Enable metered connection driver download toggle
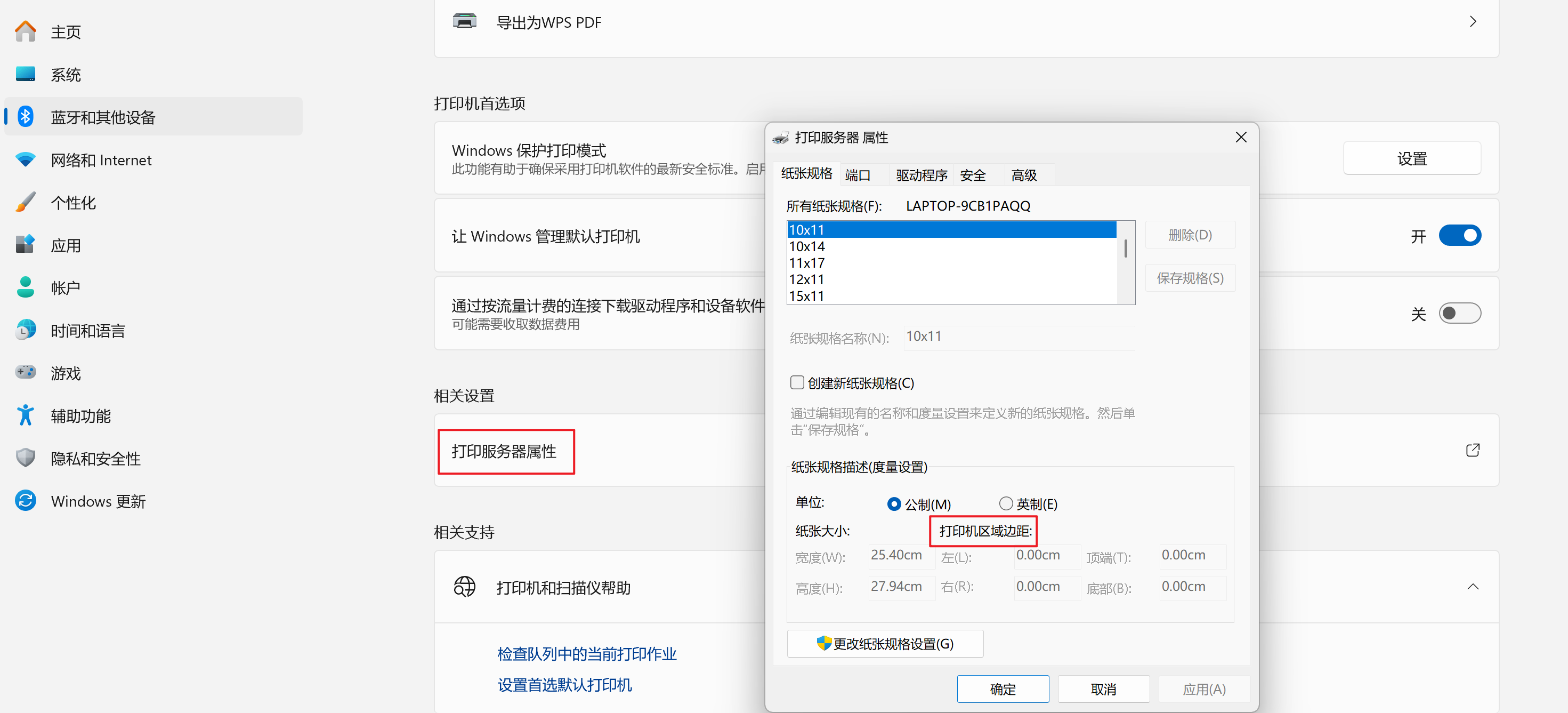This screenshot has width=1568, height=713. click(1459, 313)
